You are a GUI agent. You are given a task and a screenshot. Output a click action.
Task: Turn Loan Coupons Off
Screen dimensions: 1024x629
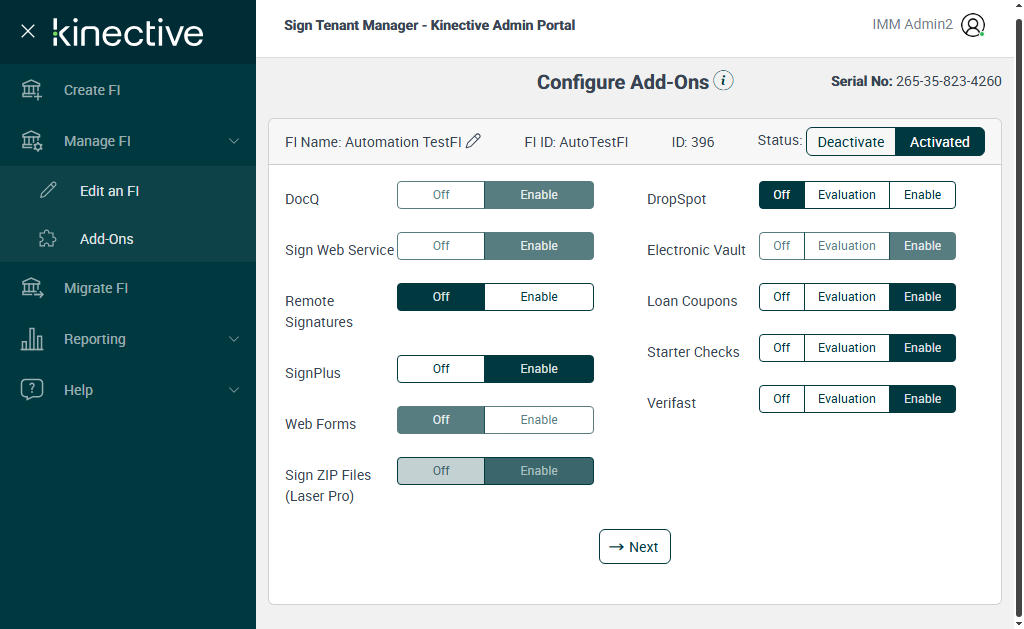click(x=782, y=297)
